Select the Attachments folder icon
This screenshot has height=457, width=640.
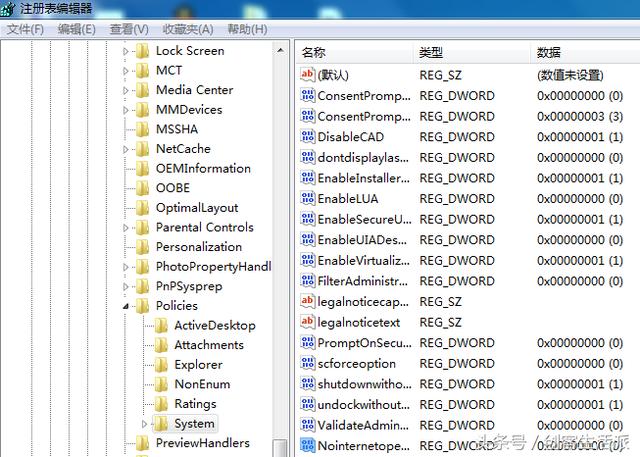coord(161,345)
